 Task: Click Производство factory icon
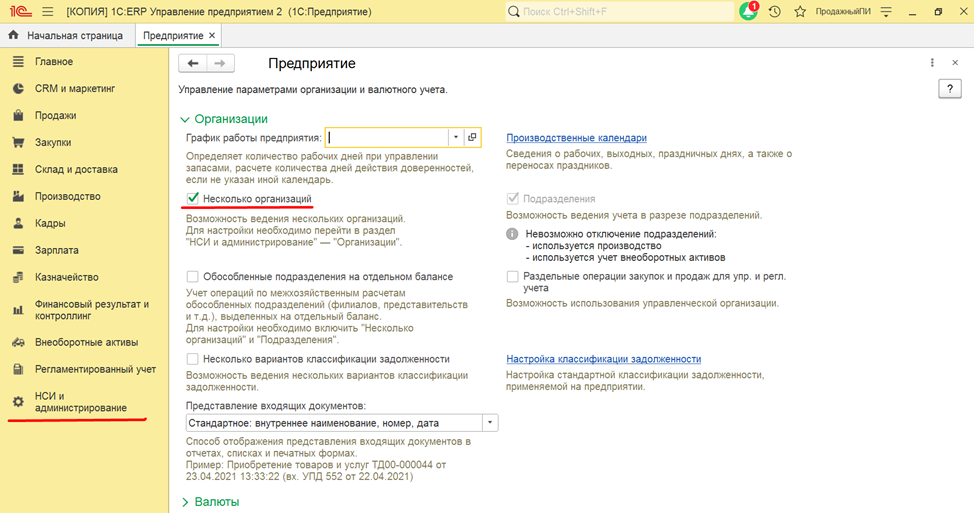[18, 196]
